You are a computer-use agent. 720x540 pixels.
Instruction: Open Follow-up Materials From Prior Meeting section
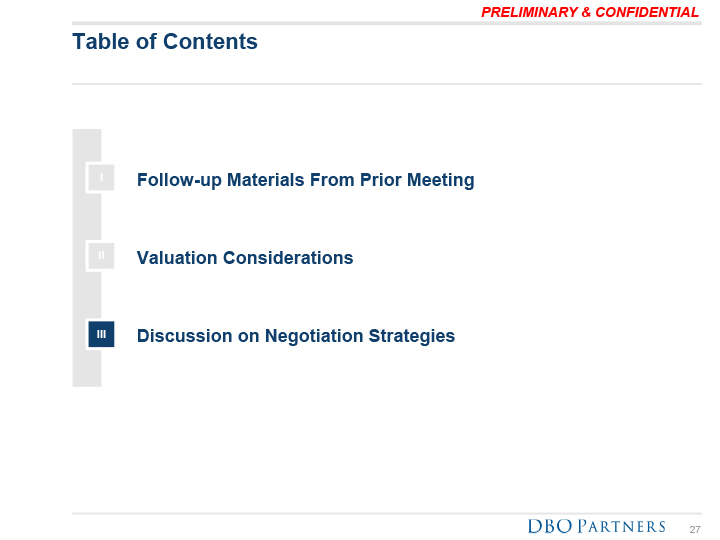[x=305, y=181]
